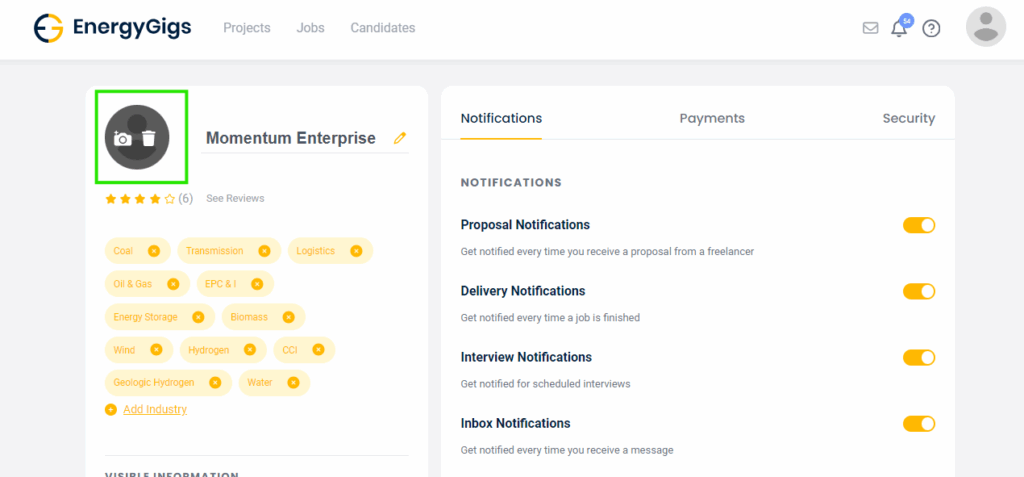Viewport: 1024px width, 477px height.
Task: Remove the Geologic Hydrogen tag
Action: click(215, 382)
